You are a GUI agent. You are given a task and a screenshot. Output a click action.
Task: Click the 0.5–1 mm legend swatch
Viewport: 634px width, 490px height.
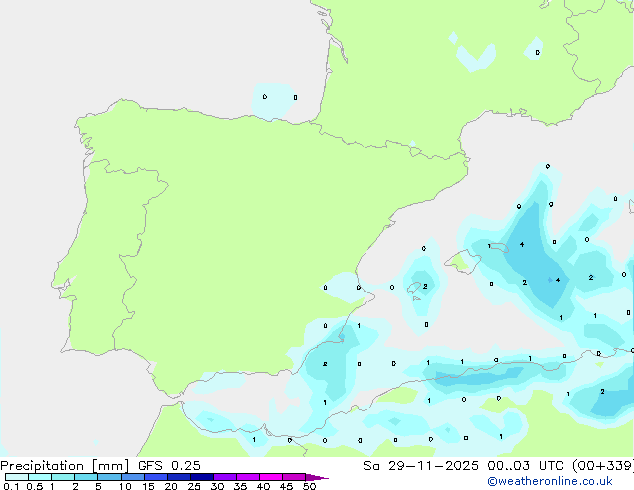point(40,477)
